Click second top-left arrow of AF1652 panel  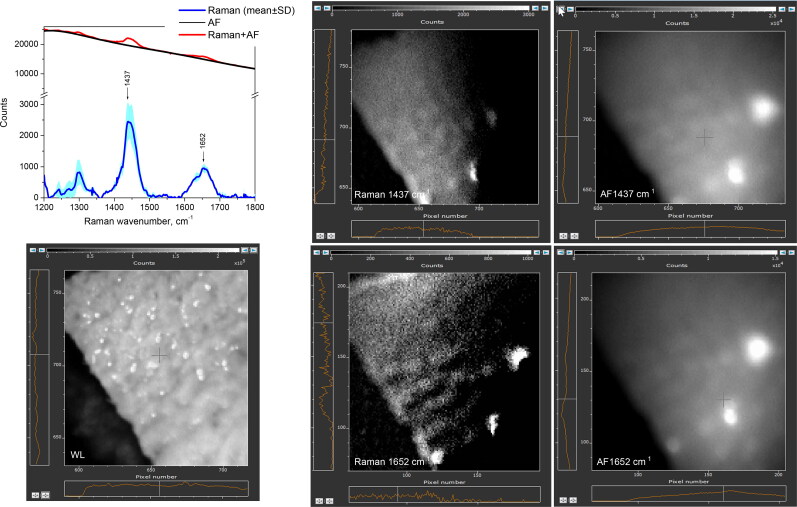(x=570, y=252)
